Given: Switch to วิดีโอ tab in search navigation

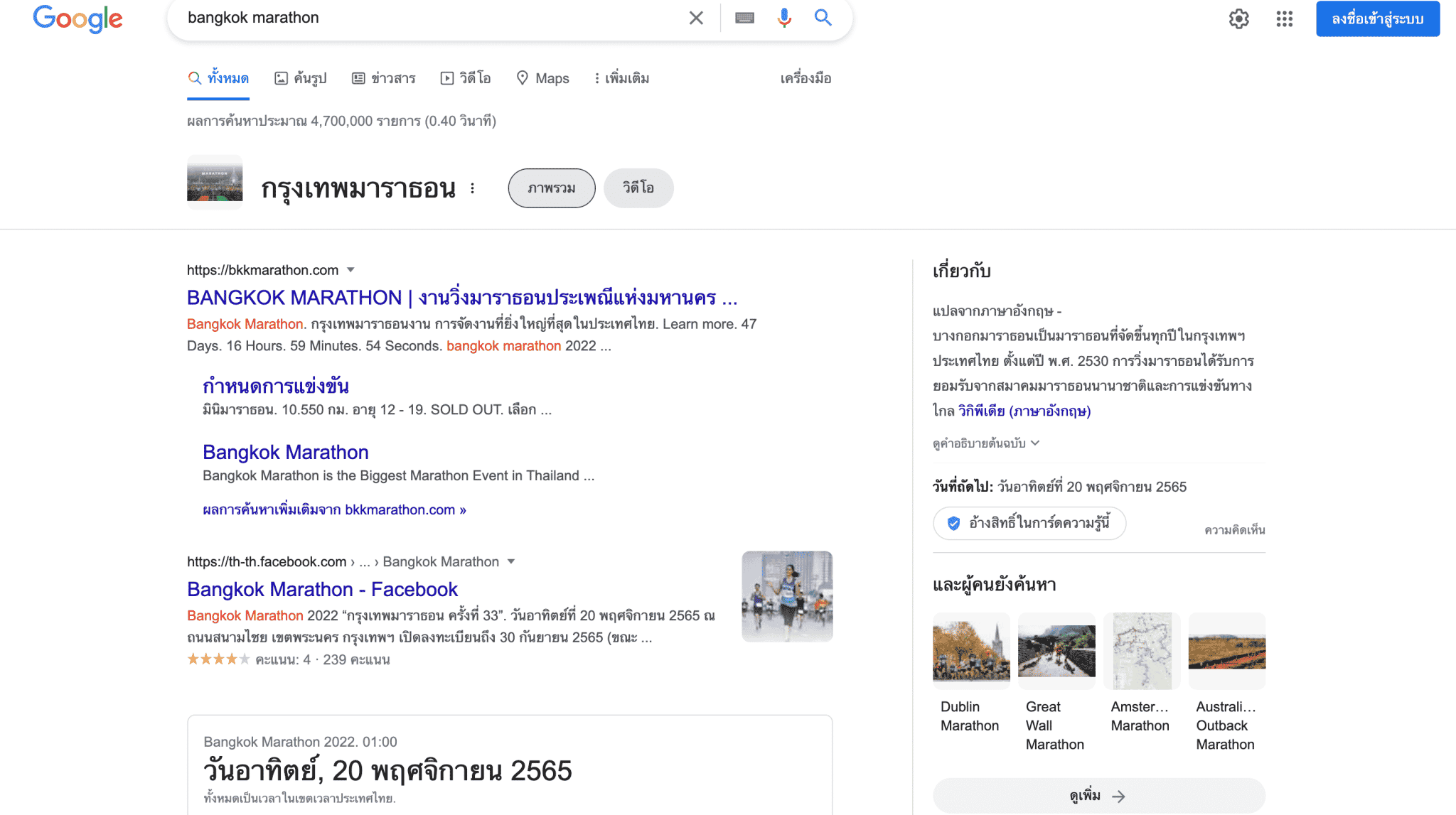Looking at the screenshot, I should [466, 78].
